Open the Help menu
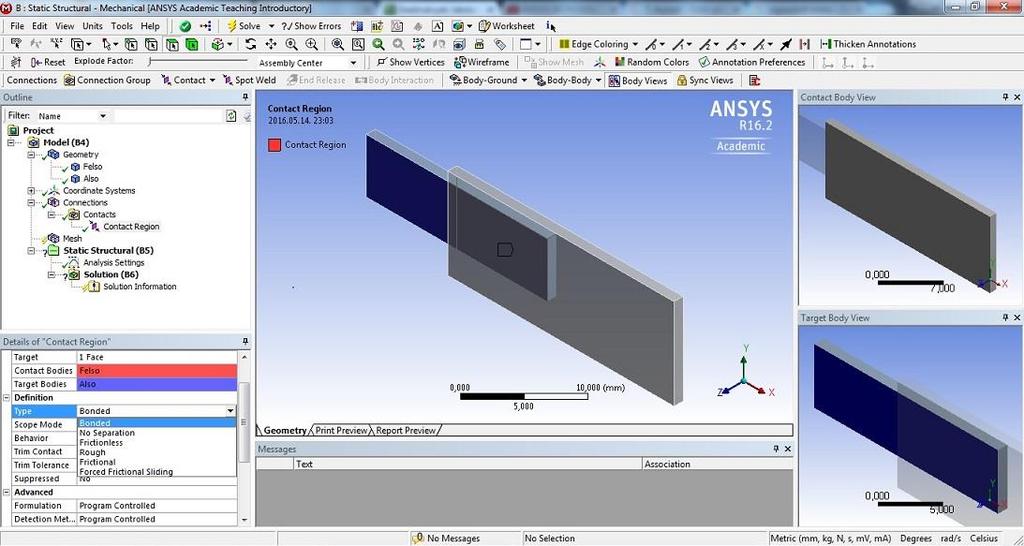This screenshot has width=1024, height=546. [x=150, y=26]
